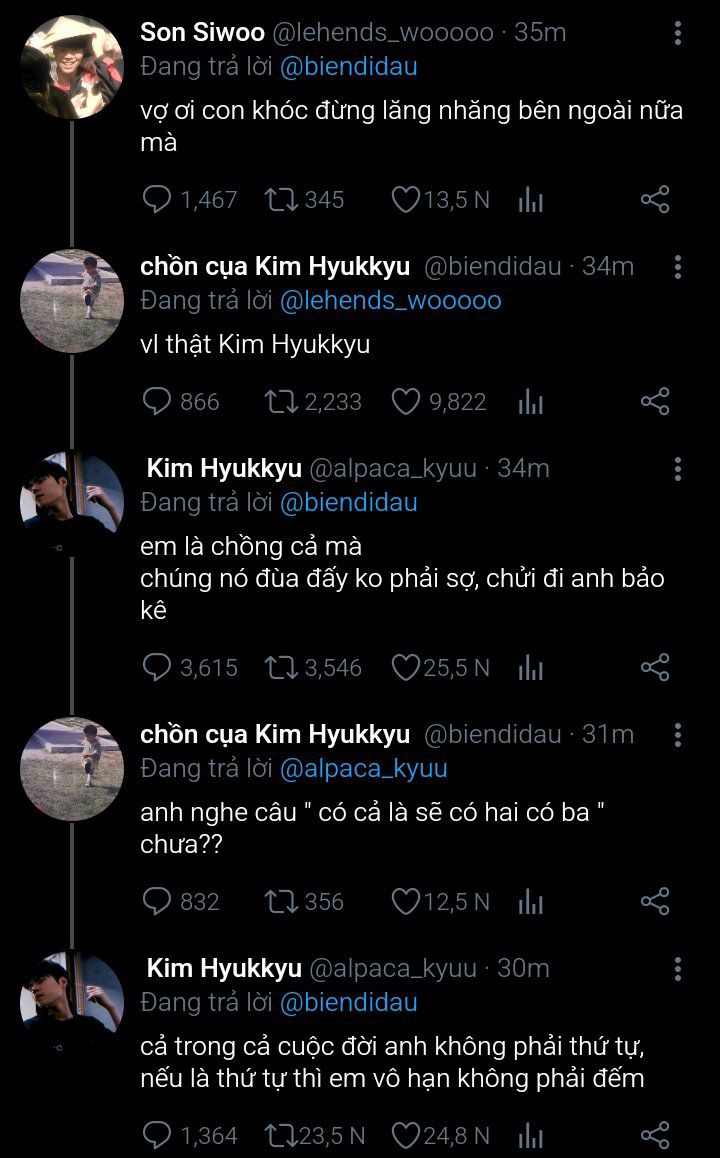
Task: Retweet the tweet with 2,233 retweets
Action: click(x=281, y=402)
